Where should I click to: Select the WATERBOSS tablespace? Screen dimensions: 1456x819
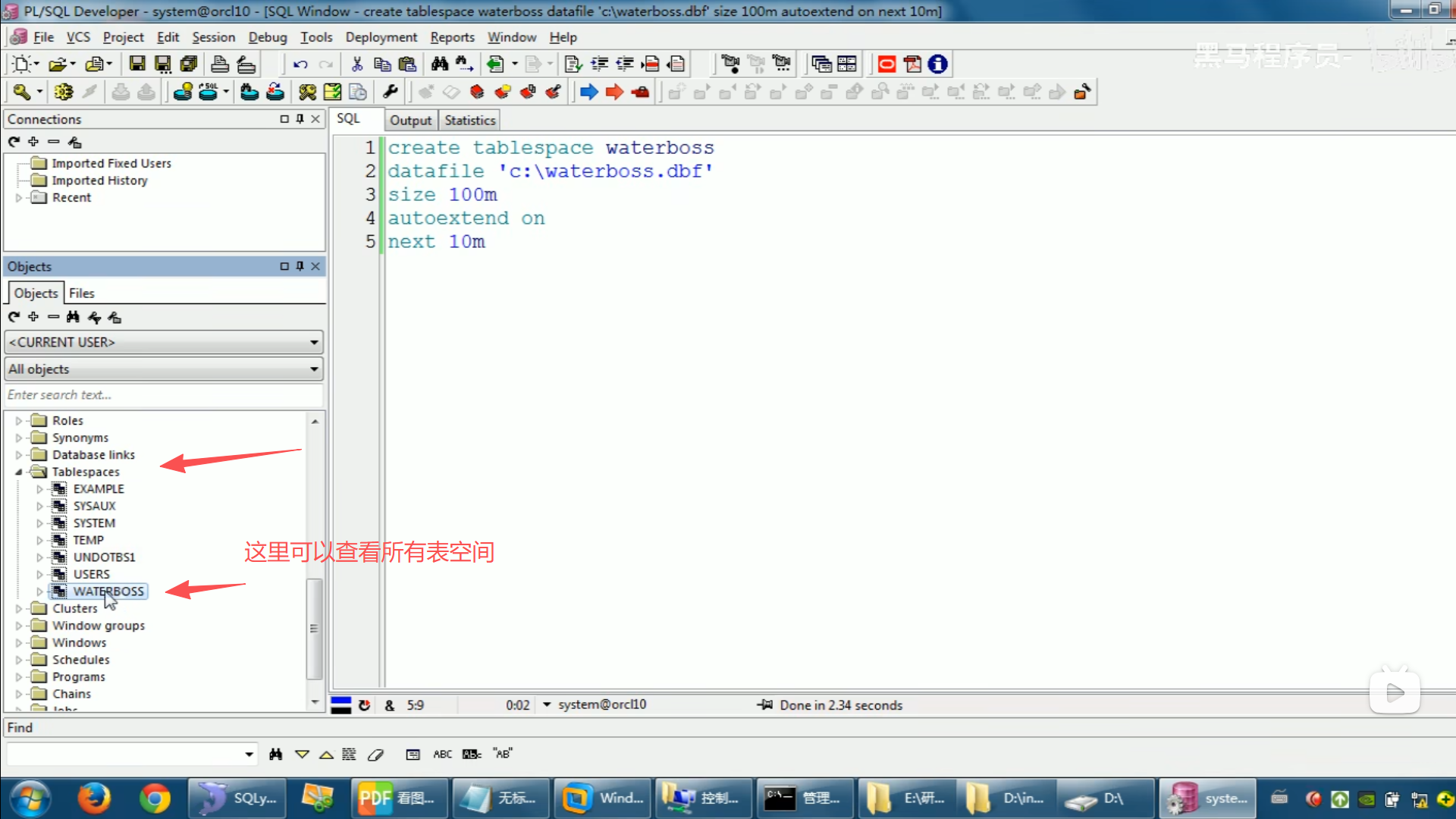point(108,591)
